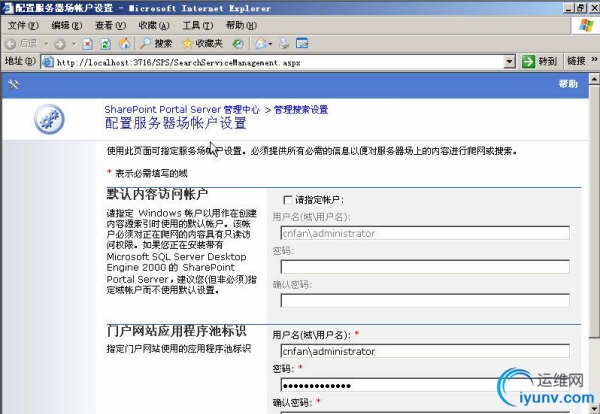Open the Mail icon dropdown arrow
Image resolution: width=600 pixels, height=414 pixels.
click(270, 44)
